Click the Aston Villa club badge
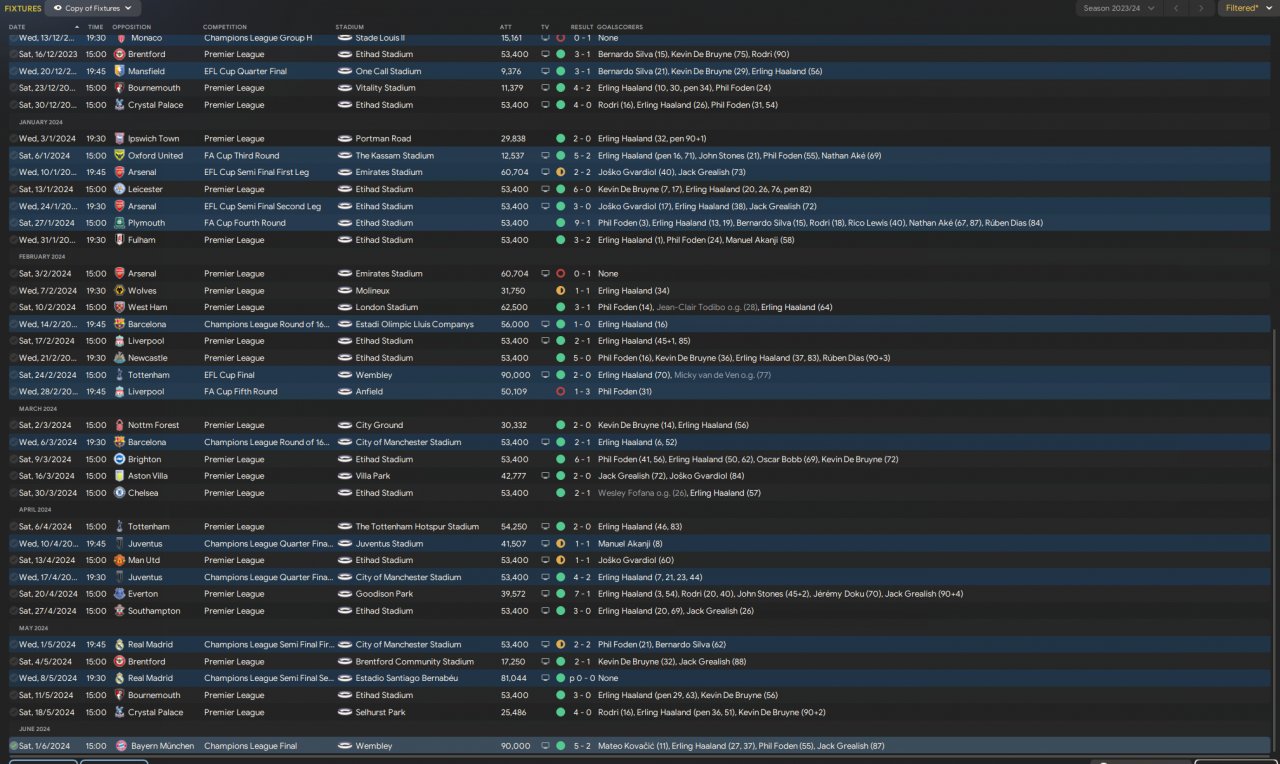Image resolution: width=1280 pixels, height=764 pixels. click(x=120, y=476)
